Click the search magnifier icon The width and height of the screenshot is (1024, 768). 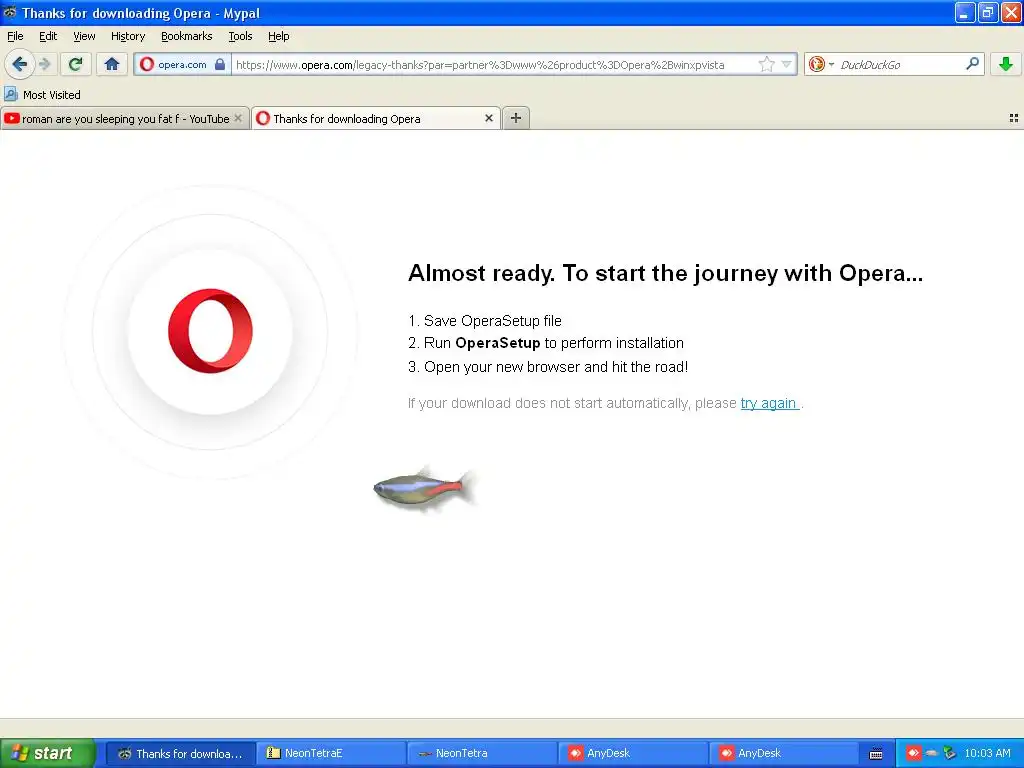point(972,64)
